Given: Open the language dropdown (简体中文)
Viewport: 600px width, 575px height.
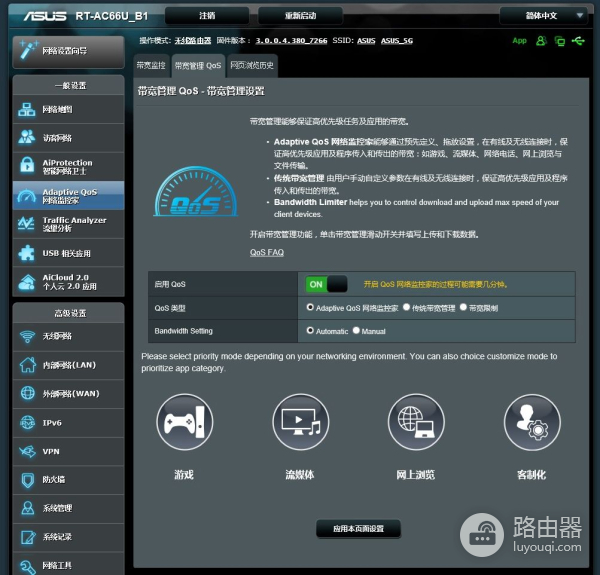Looking at the screenshot, I should (543, 16).
